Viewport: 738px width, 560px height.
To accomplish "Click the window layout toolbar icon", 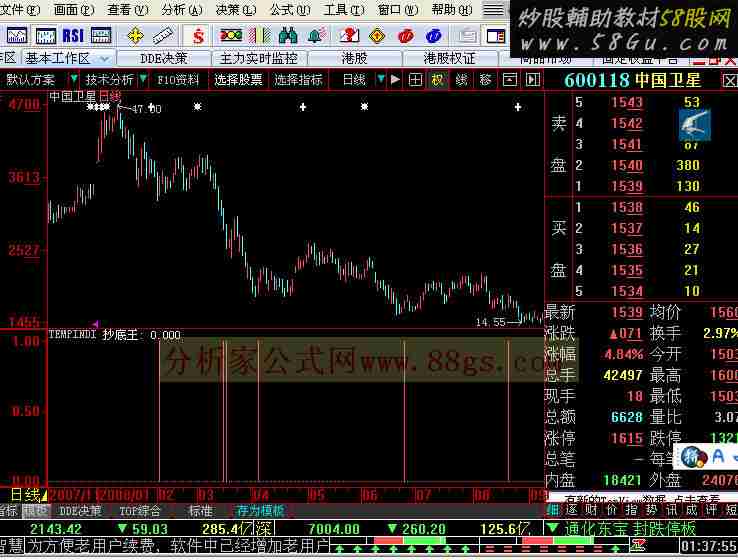I will (x=495, y=36).
